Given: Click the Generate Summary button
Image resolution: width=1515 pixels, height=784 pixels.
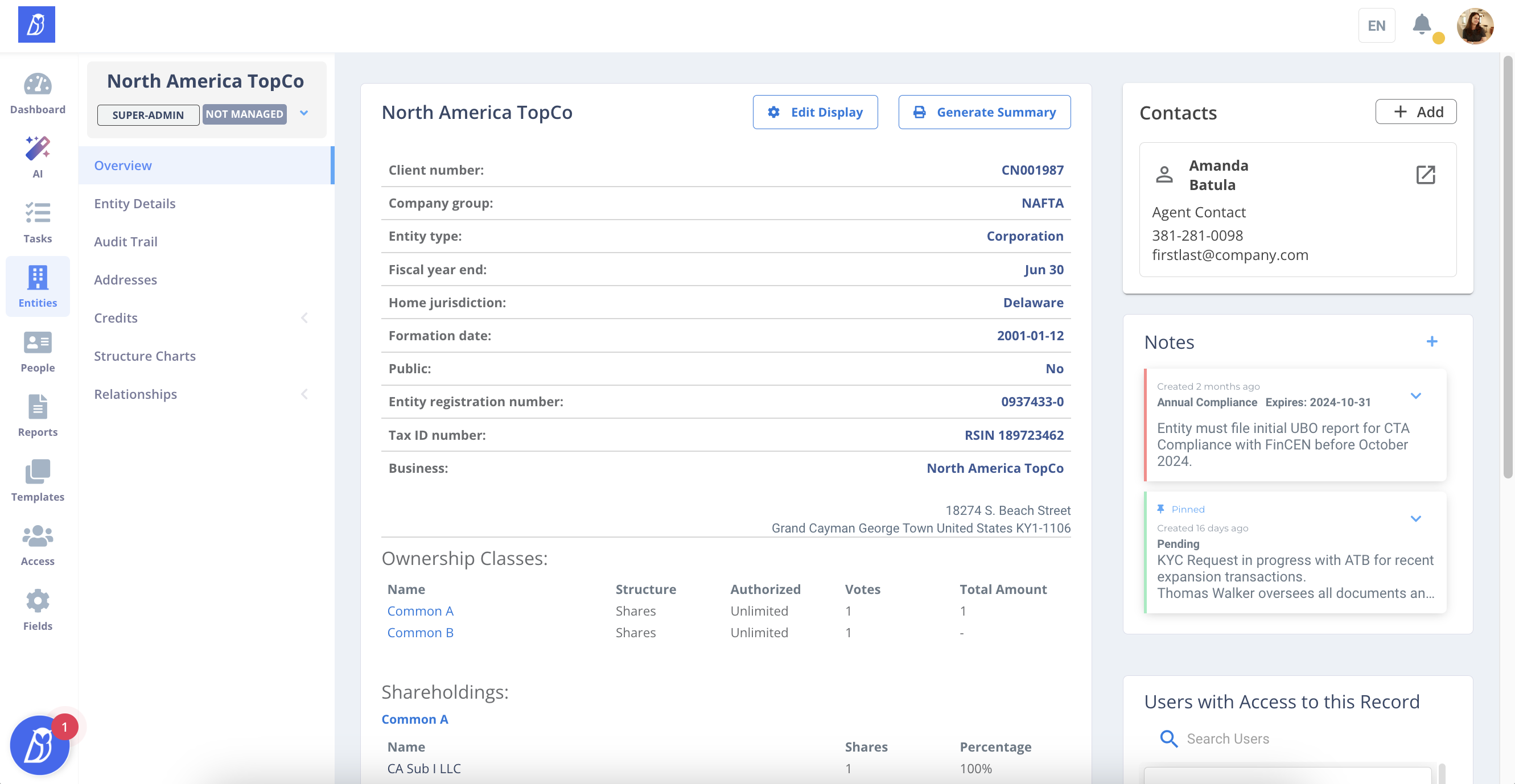Looking at the screenshot, I should click(x=985, y=112).
